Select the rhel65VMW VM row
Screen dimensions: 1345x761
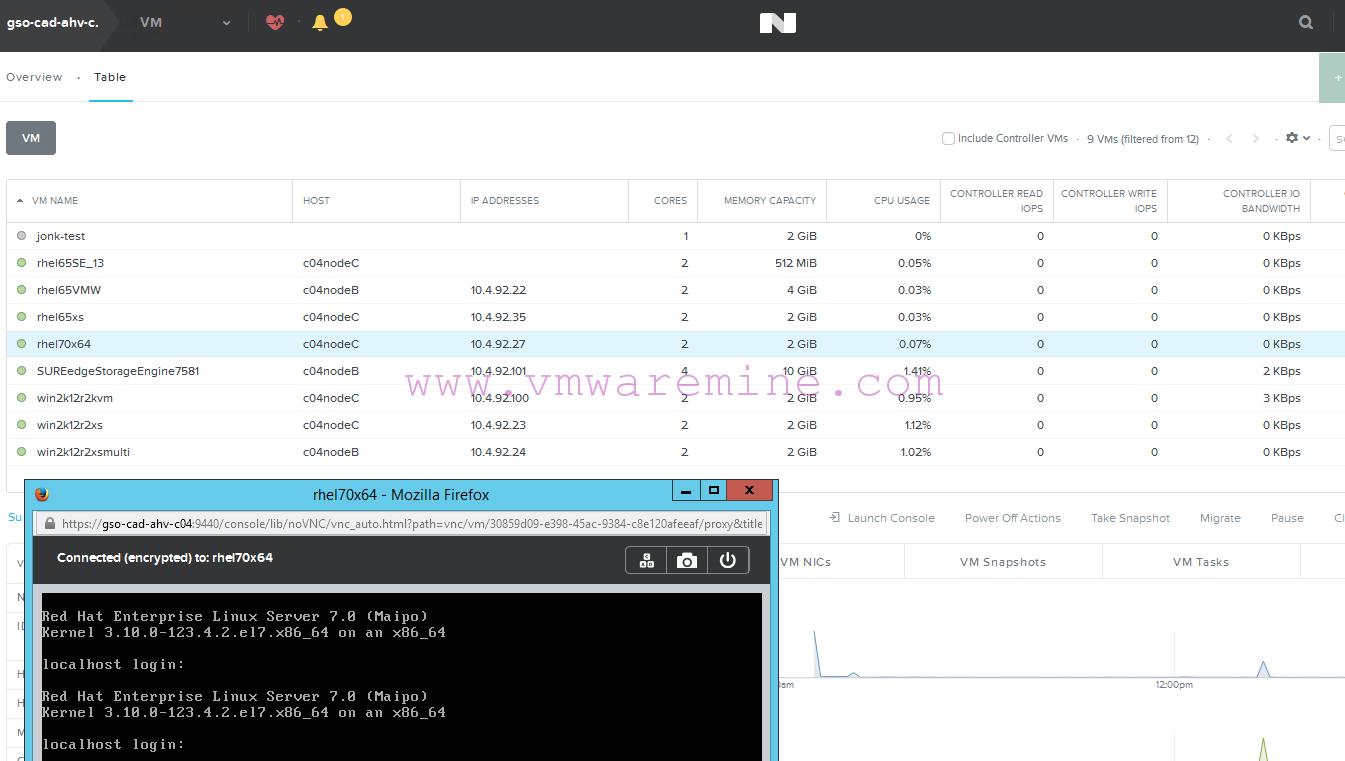pyautogui.click(x=675, y=290)
